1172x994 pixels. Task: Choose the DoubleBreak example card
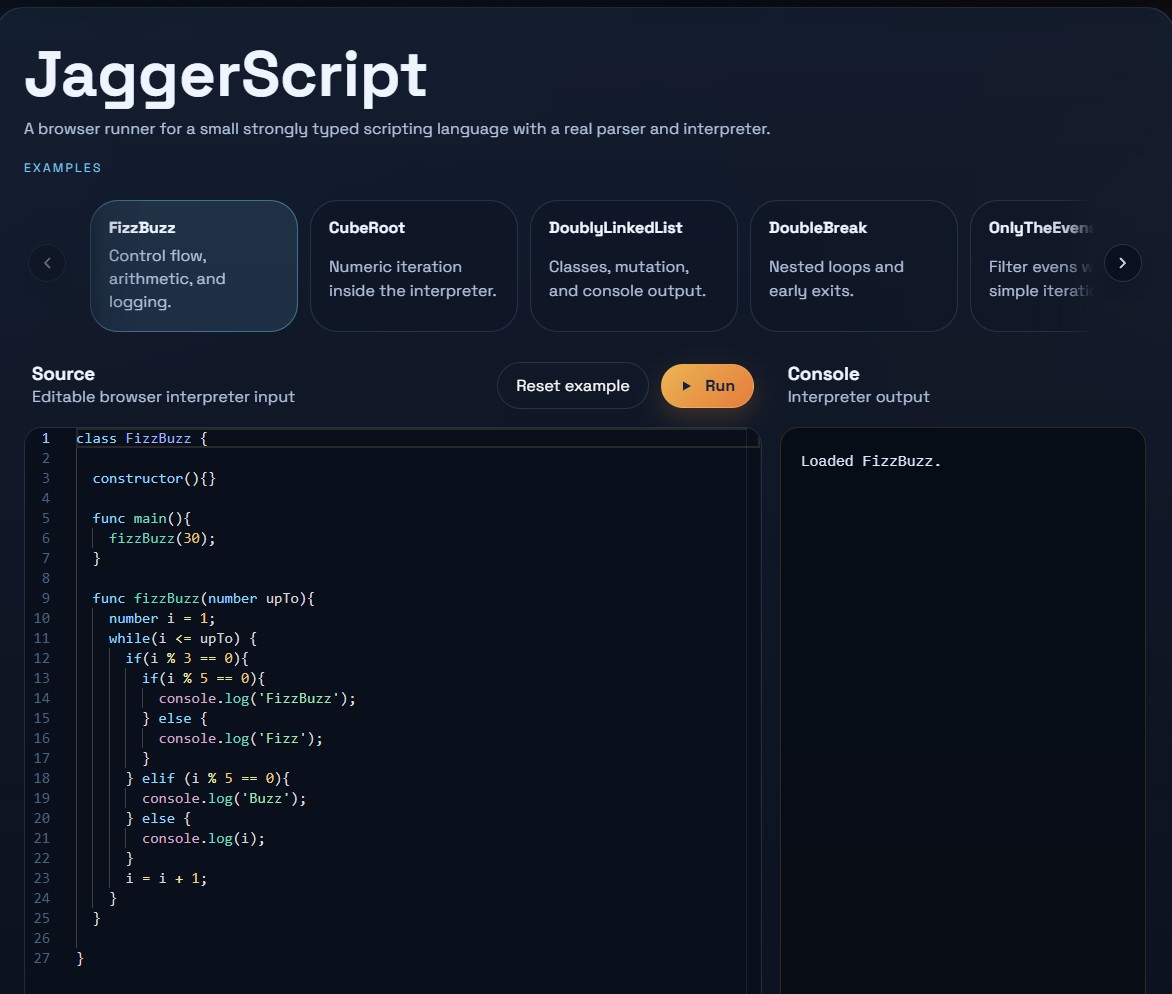click(854, 266)
